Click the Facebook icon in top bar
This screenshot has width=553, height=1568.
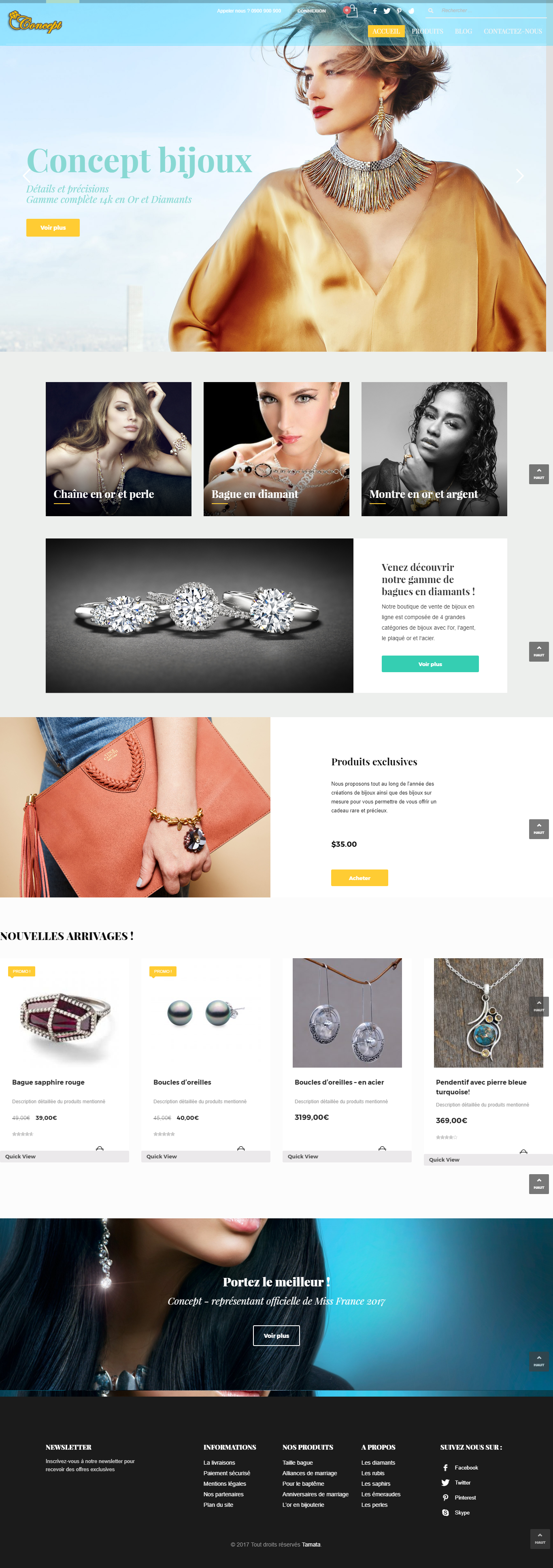pyautogui.click(x=374, y=11)
